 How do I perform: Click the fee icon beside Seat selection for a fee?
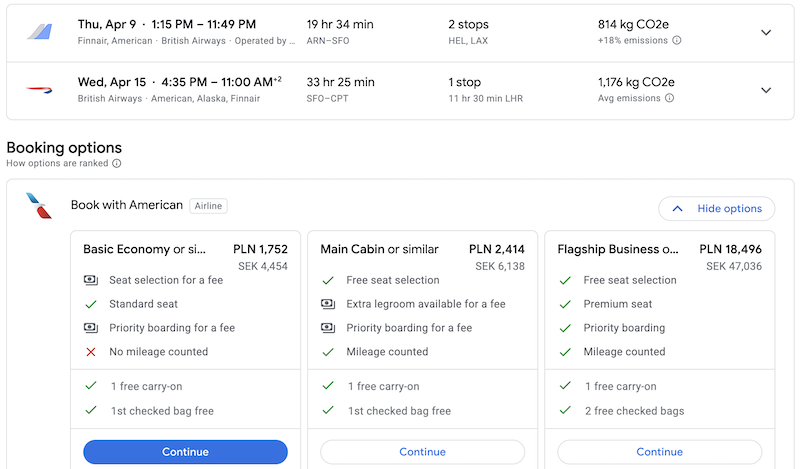tap(91, 280)
